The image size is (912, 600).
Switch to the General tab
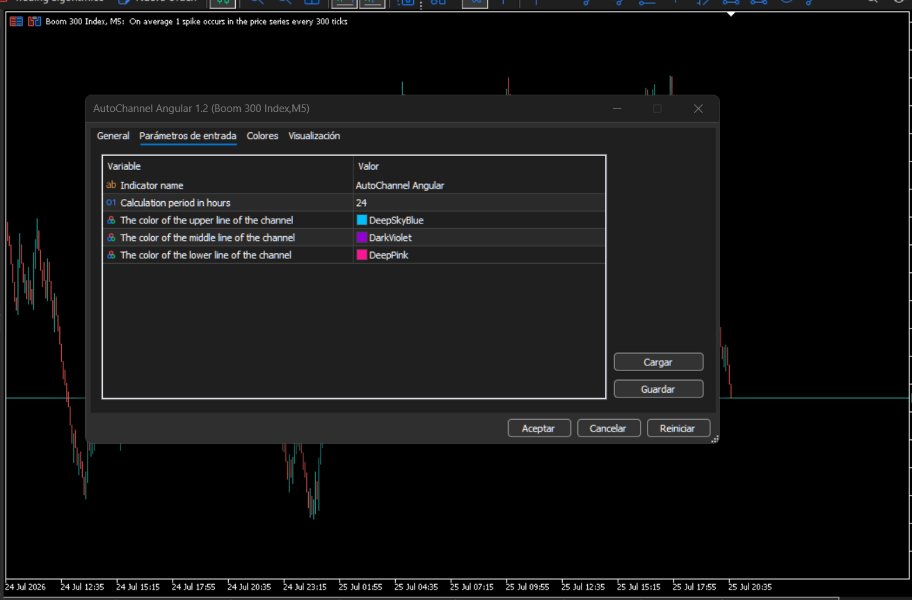pyautogui.click(x=113, y=135)
